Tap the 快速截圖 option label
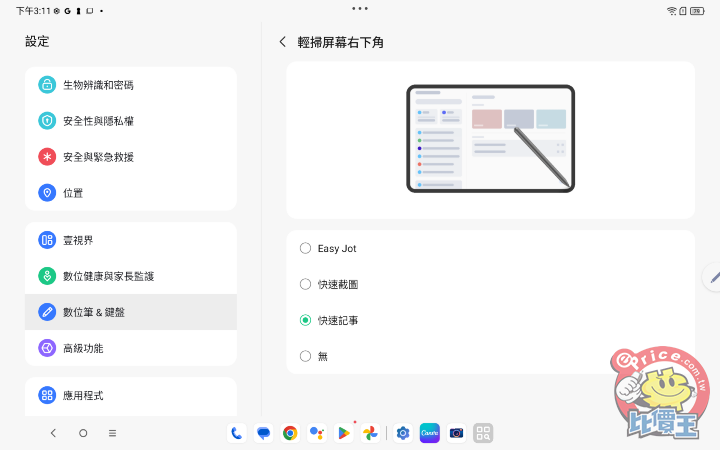Viewport: 720px width, 450px height. pyautogui.click(x=338, y=284)
